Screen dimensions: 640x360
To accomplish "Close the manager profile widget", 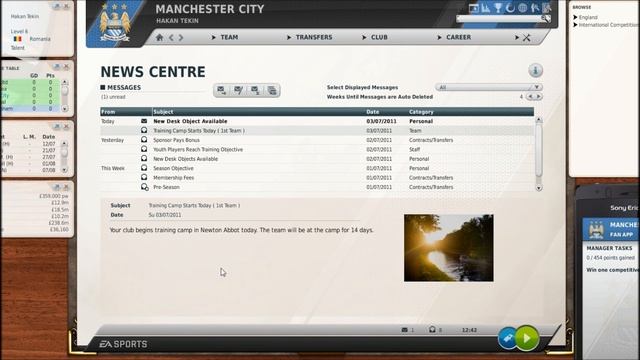I will coord(66,6).
